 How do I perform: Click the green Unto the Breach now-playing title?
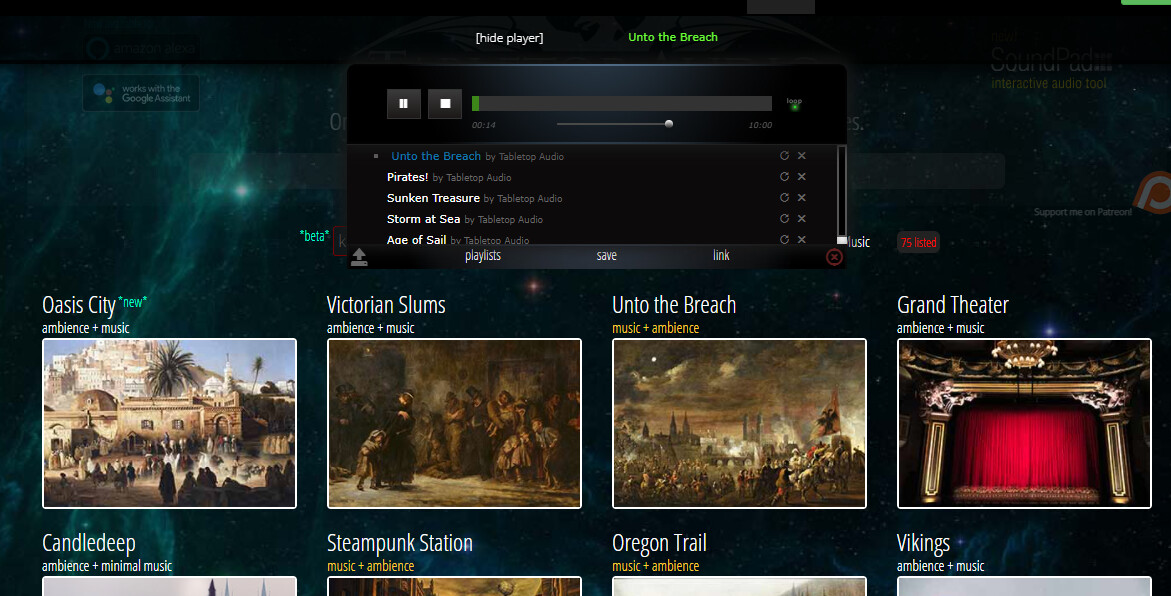tap(673, 37)
